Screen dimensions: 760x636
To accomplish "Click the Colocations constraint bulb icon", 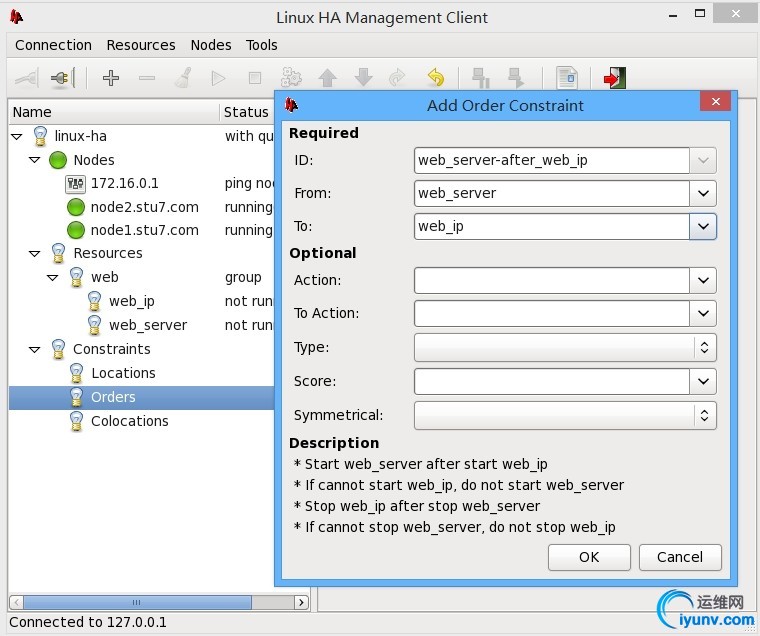I will click(76, 421).
